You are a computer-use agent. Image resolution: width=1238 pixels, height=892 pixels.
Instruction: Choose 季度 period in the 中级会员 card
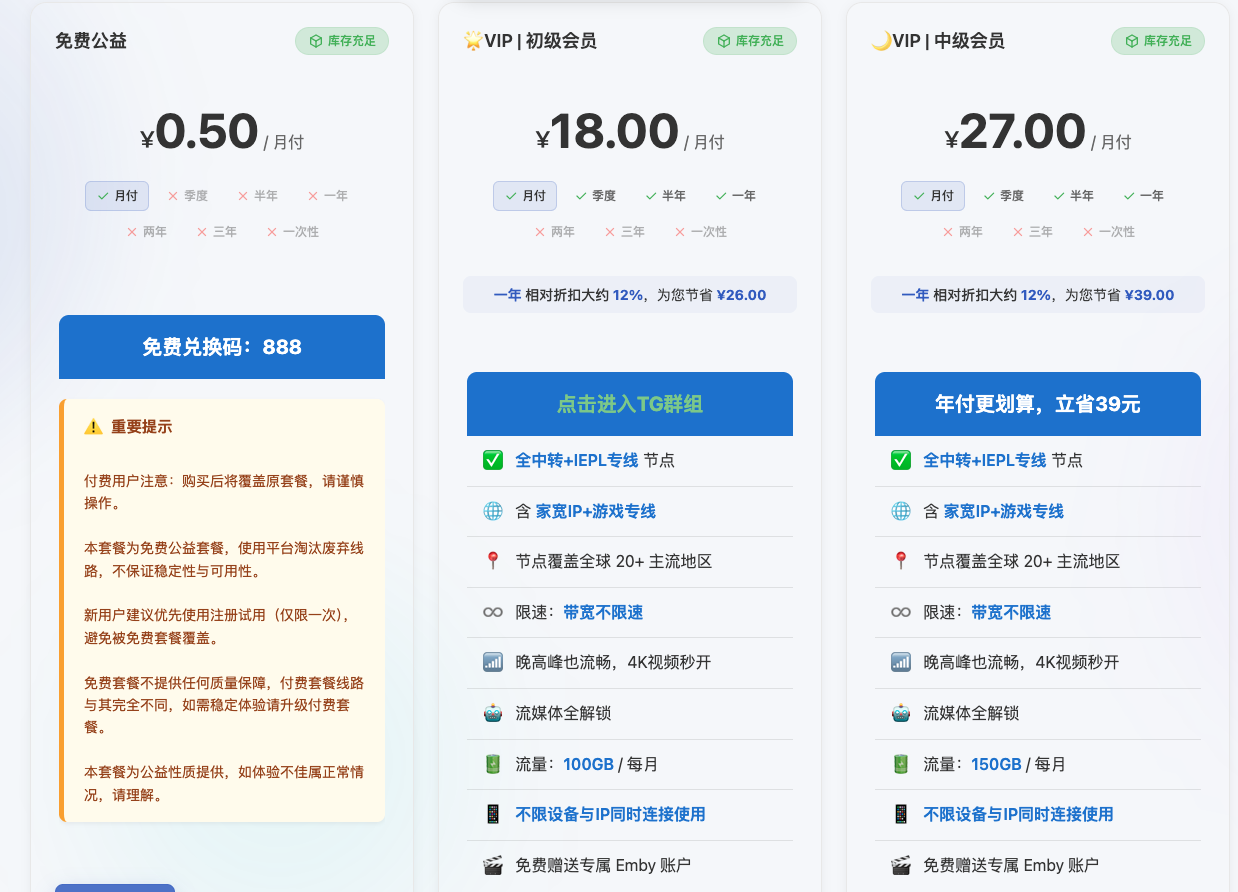1003,196
